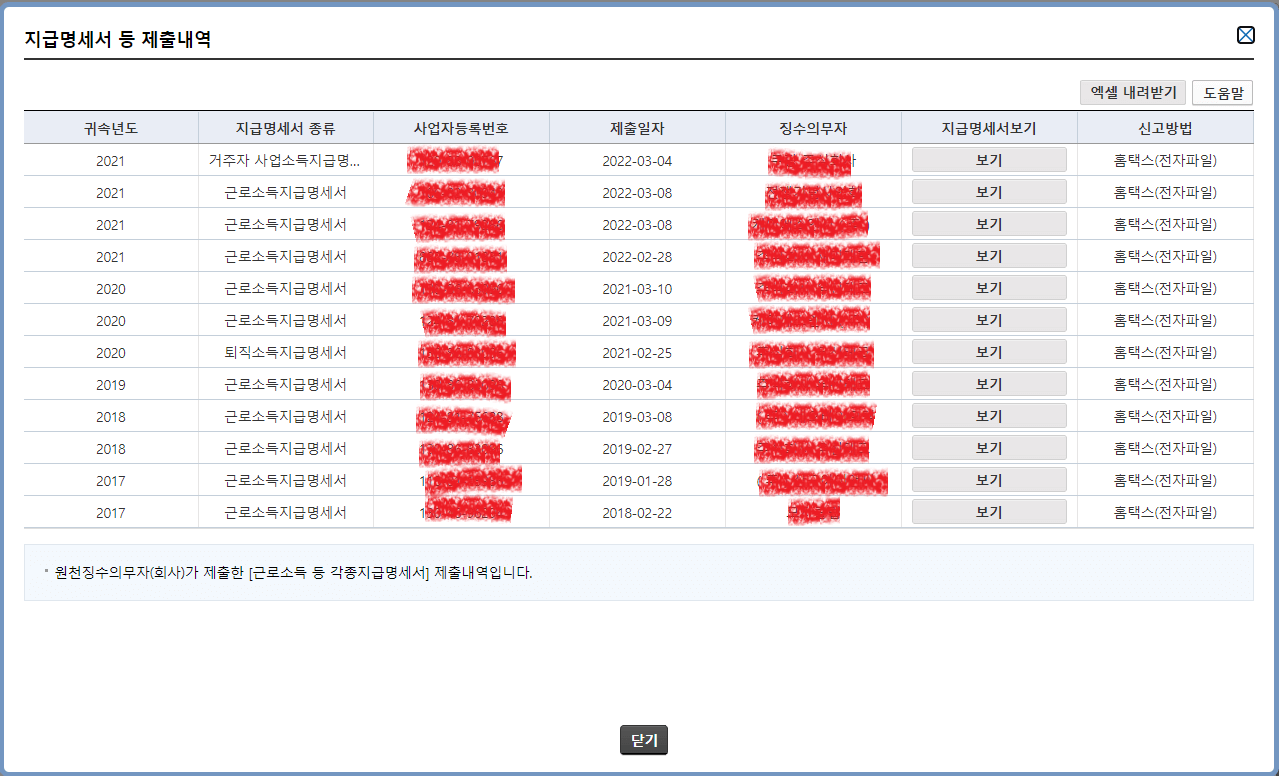Image resolution: width=1279 pixels, height=776 pixels.
Task: Click 보기 on the 2021-03-09 submission row
Action: 988,319
